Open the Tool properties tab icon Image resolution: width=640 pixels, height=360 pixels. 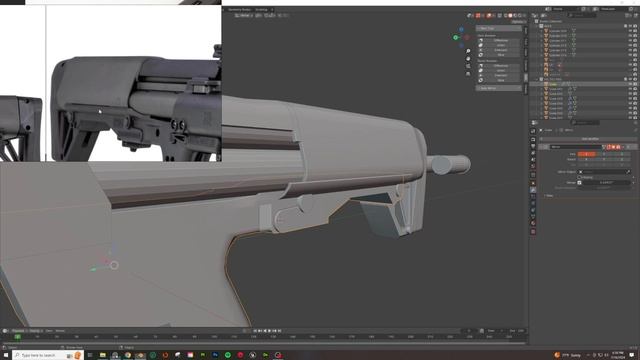tap(533, 131)
